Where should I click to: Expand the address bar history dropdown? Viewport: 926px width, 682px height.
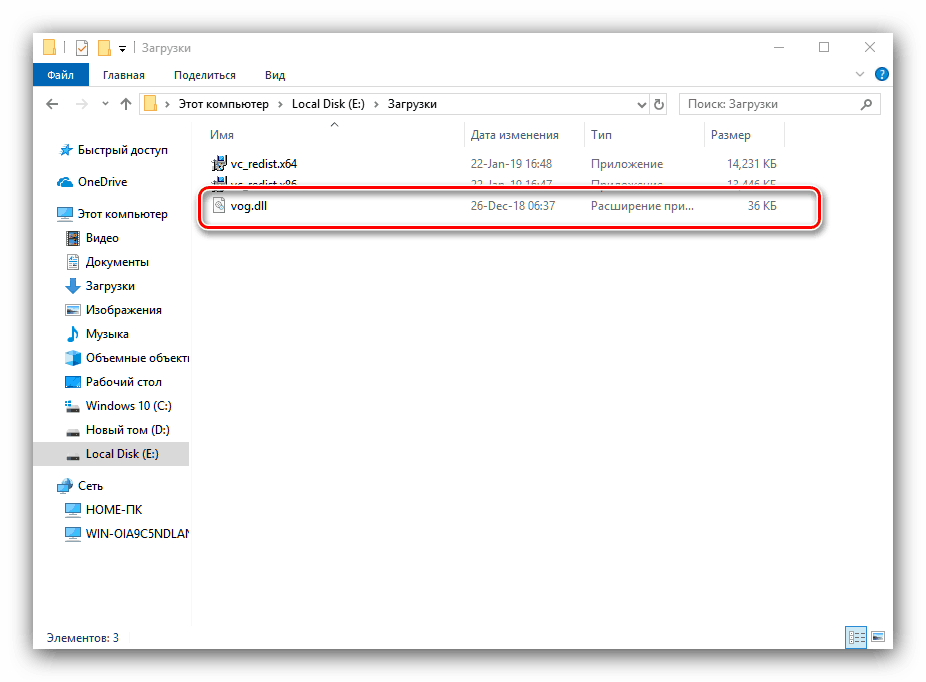641,105
